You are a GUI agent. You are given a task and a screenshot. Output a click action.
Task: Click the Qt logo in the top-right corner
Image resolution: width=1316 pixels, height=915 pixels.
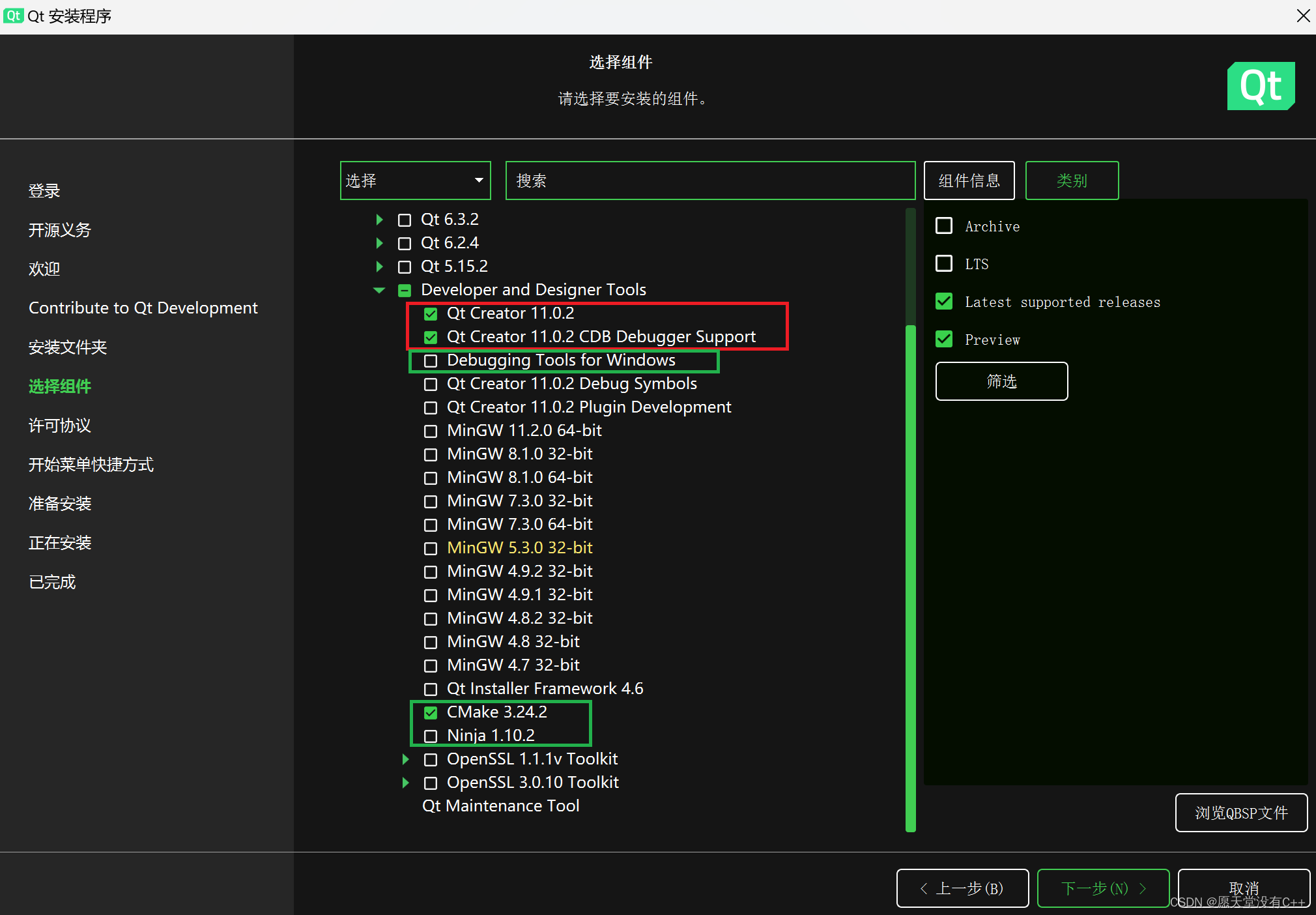click(x=1260, y=85)
